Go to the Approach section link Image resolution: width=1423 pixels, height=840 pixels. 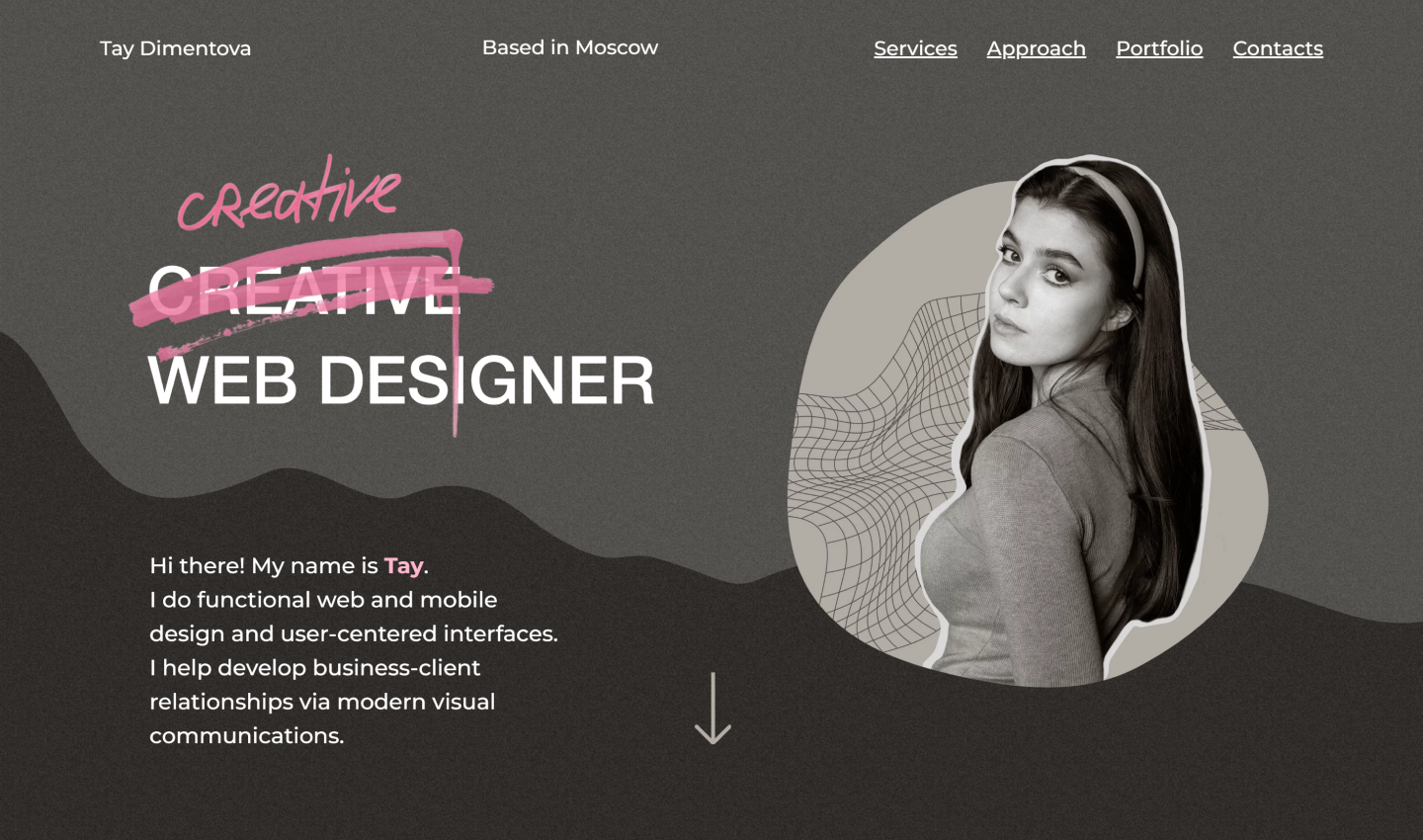(x=1036, y=48)
